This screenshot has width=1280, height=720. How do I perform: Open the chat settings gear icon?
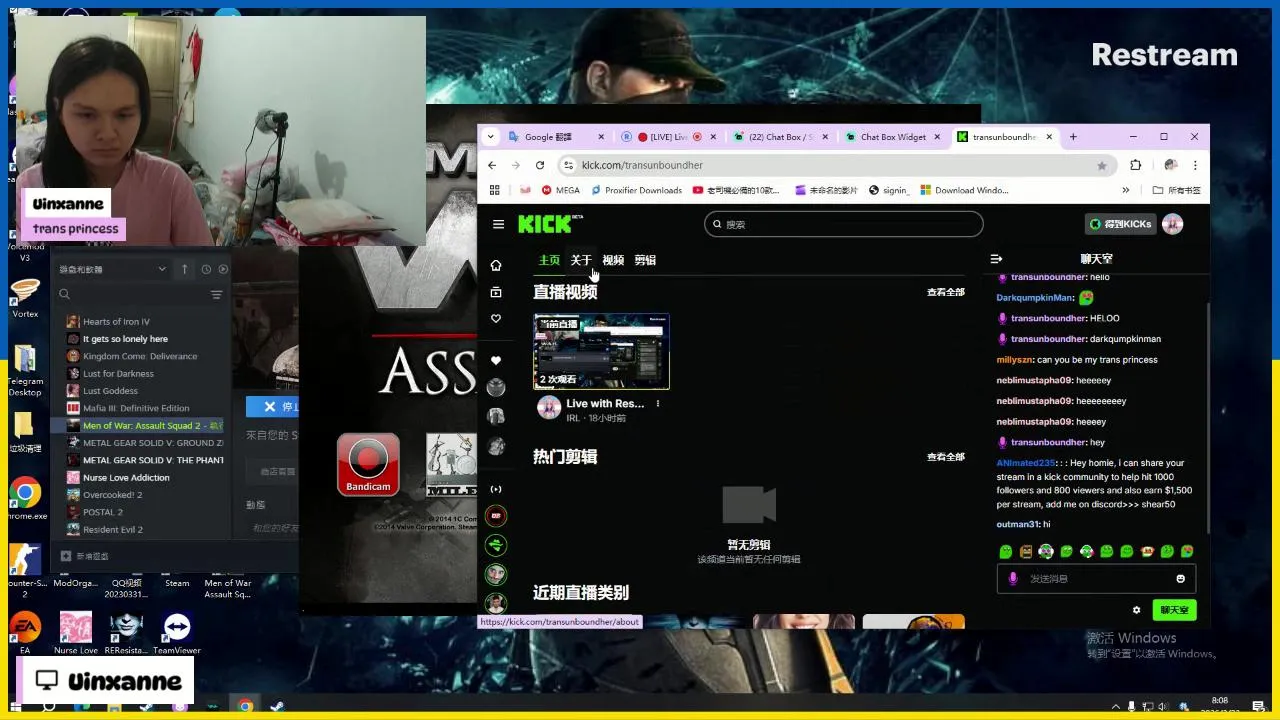tap(1136, 610)
